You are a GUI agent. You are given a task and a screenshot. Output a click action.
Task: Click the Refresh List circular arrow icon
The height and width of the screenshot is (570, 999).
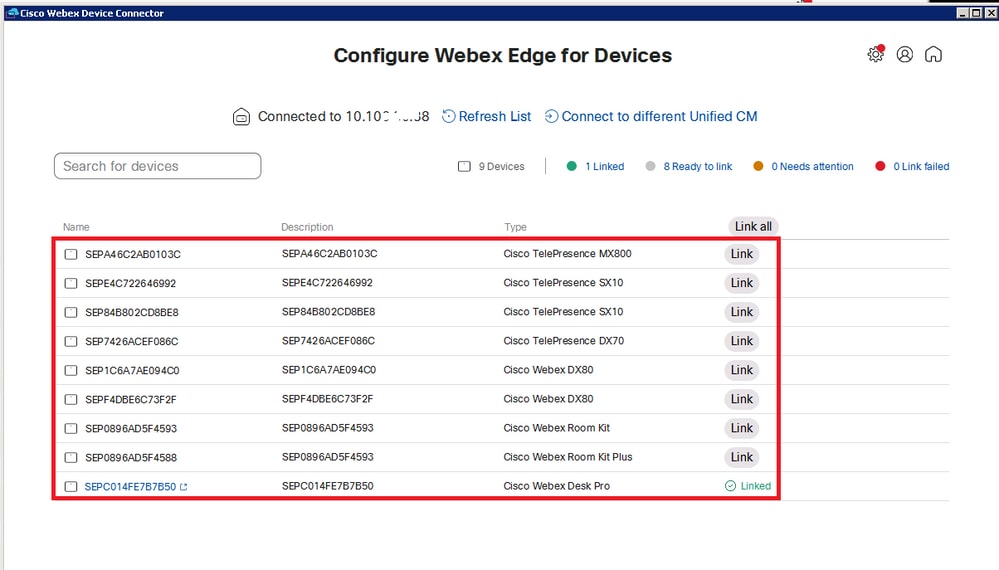(449, 117)
